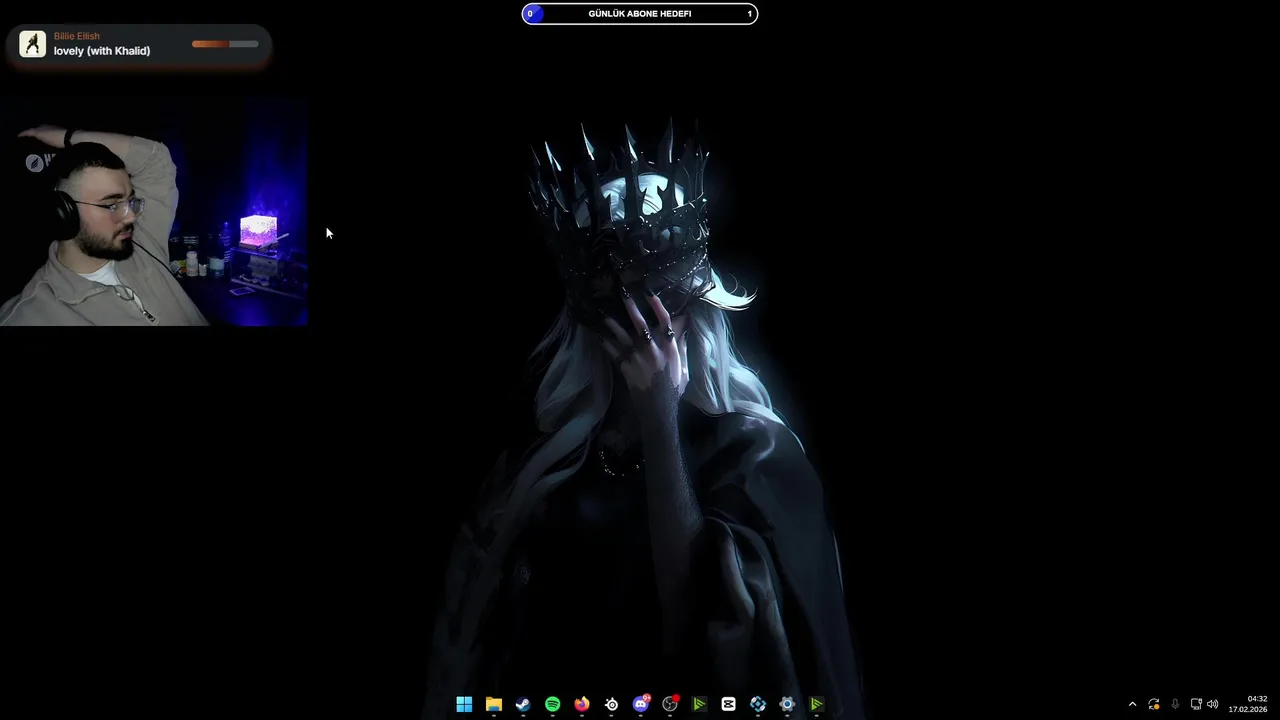1280x720 pixels.
Task: Open Discord with the notification badge
Action: 641,704
